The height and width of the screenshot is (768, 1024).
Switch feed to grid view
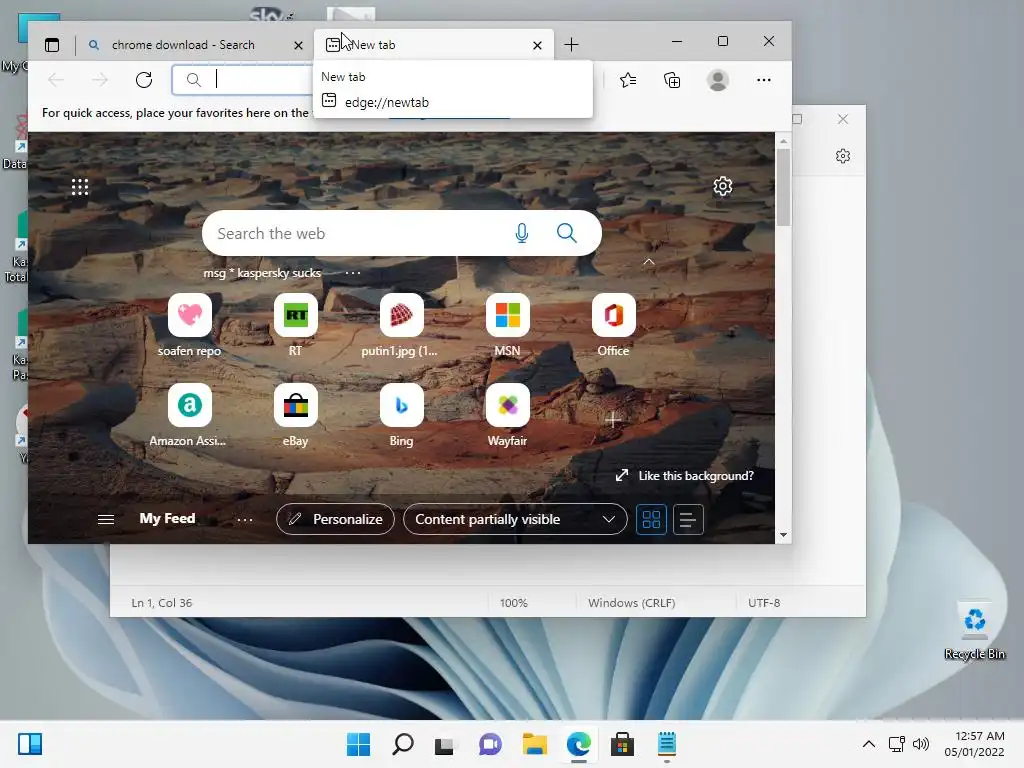pos(651,520)
